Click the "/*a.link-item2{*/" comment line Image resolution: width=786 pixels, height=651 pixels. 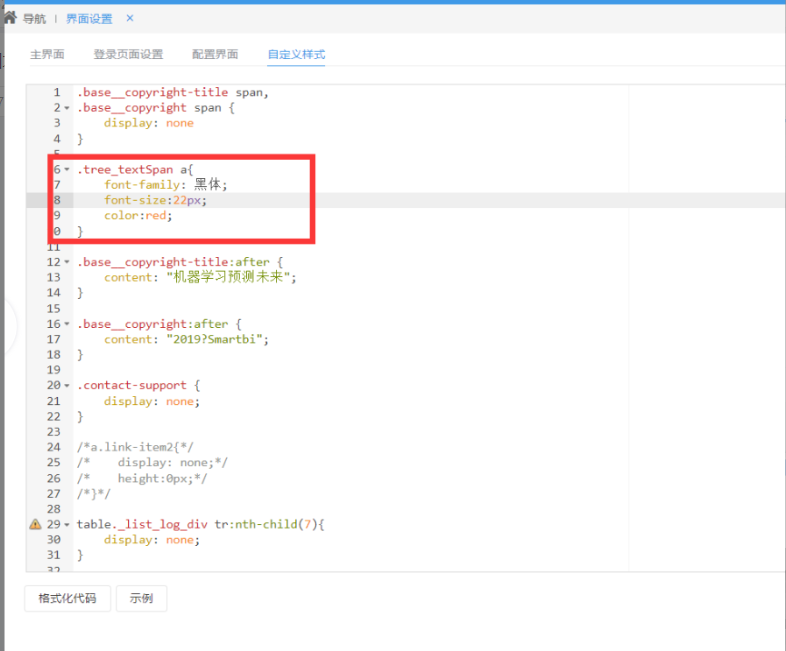click(135, 447)
